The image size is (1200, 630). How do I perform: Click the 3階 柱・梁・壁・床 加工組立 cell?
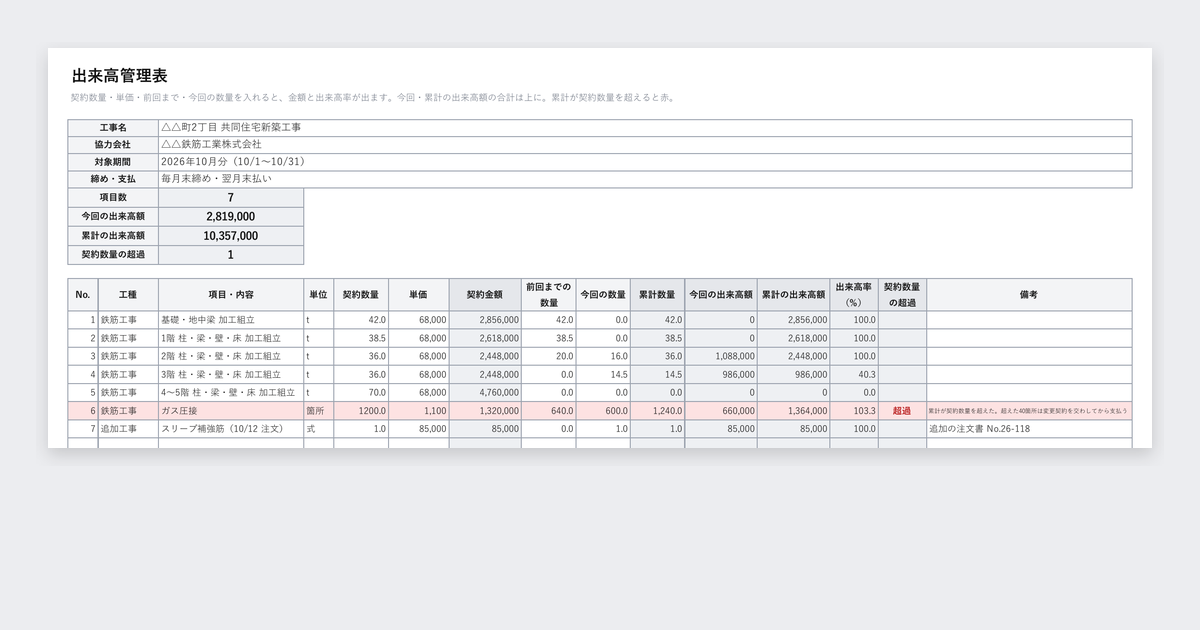click(231, 374)
